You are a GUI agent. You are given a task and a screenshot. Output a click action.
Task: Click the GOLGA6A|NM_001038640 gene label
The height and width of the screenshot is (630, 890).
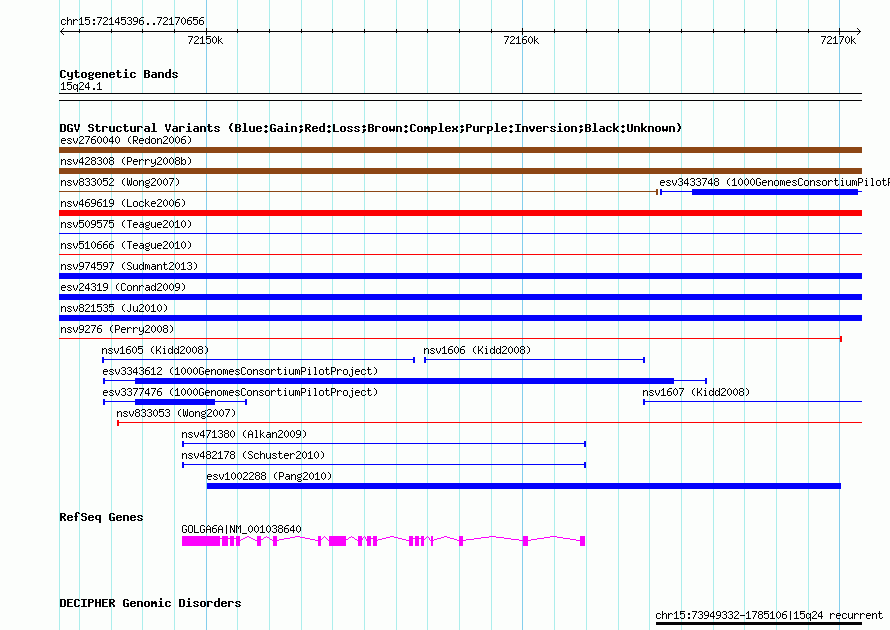pyautogui.click(x=241, y=529)
